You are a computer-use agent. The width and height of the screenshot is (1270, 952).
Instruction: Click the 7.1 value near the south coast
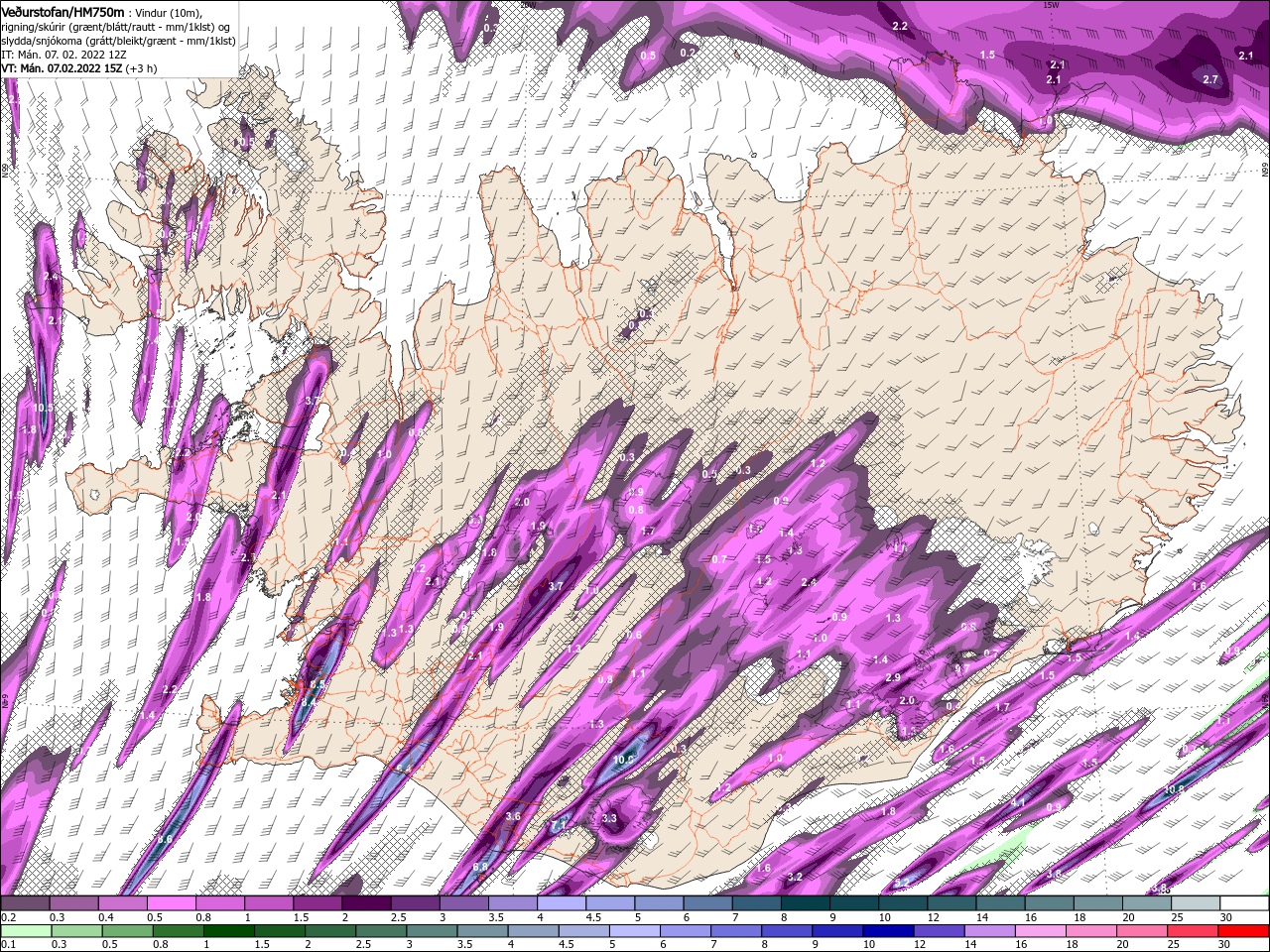pos(558,824)
